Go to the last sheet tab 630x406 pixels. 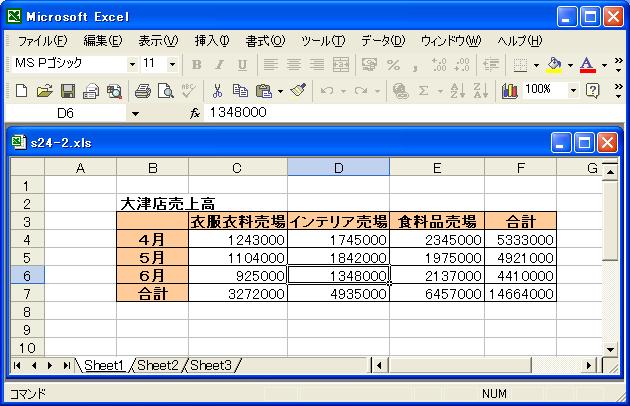pos(66,365)
